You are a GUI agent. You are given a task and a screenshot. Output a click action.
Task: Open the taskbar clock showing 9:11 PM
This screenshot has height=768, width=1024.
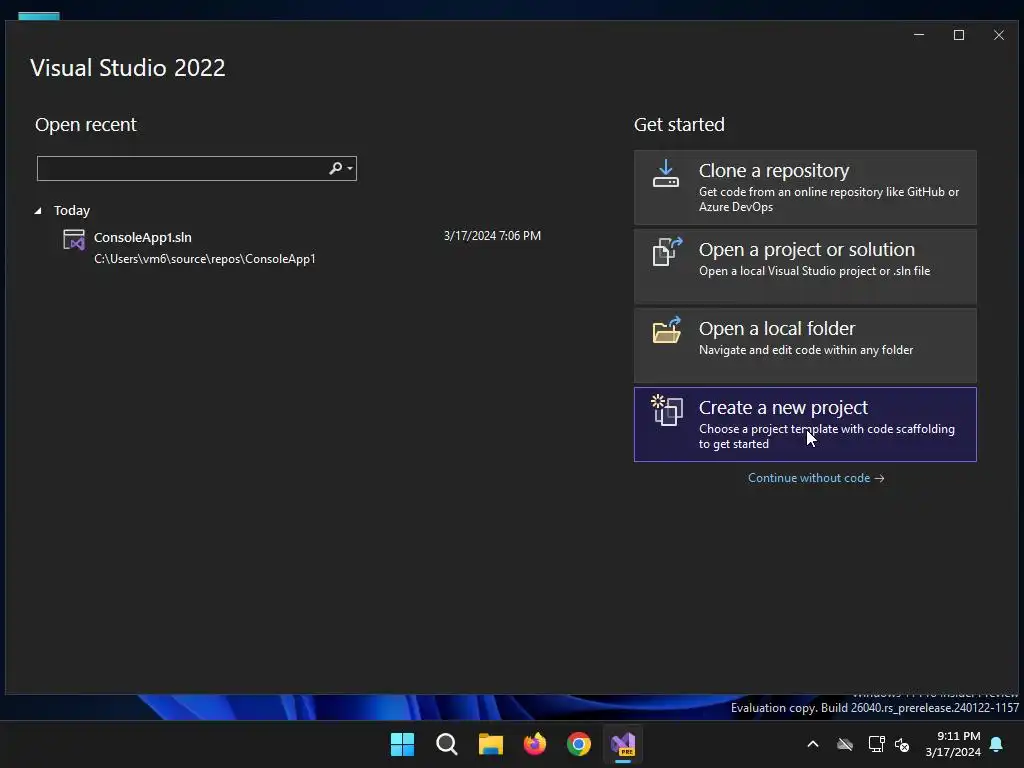tap(953, 744)
